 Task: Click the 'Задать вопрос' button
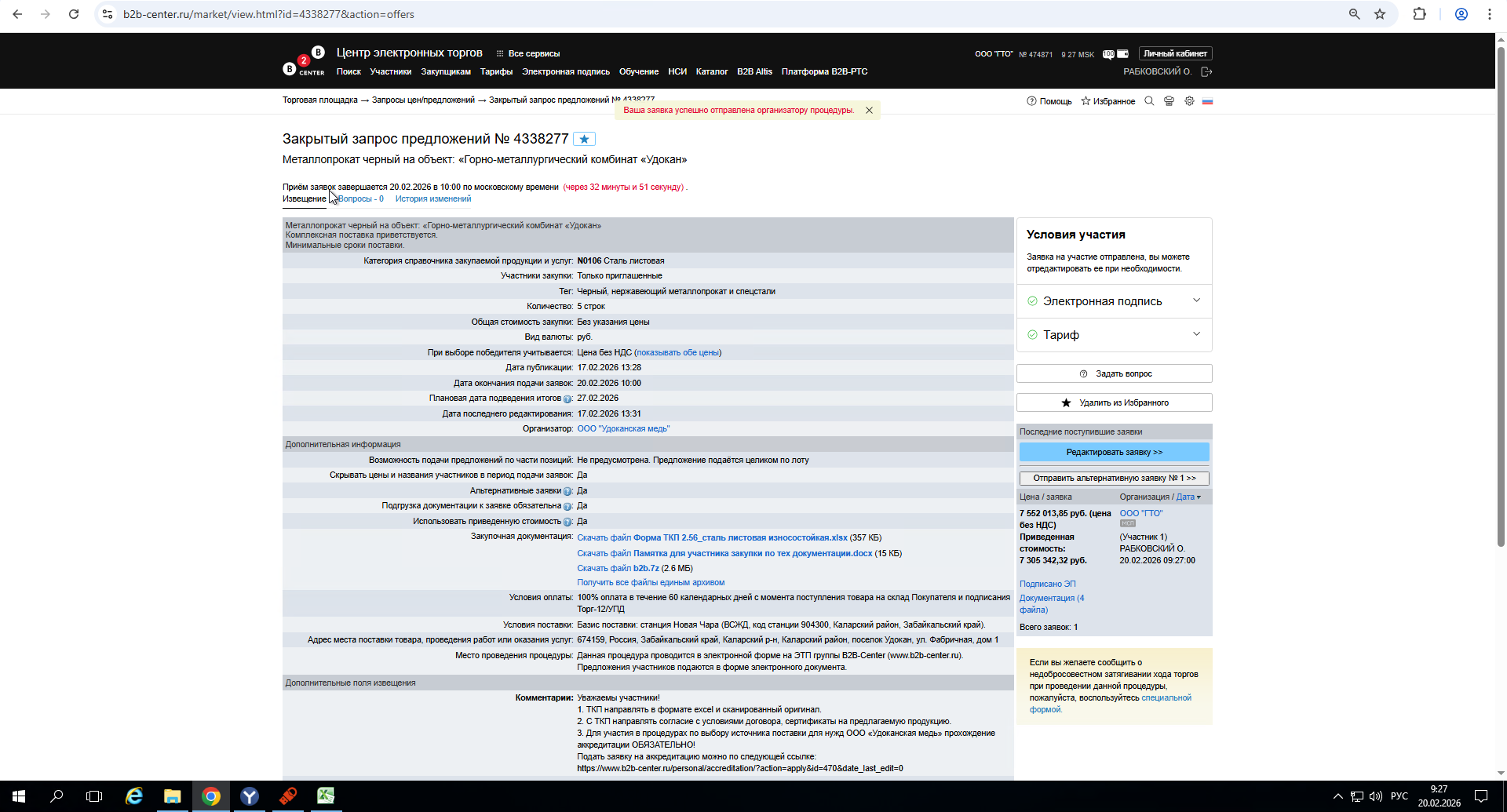[1114, 374]
